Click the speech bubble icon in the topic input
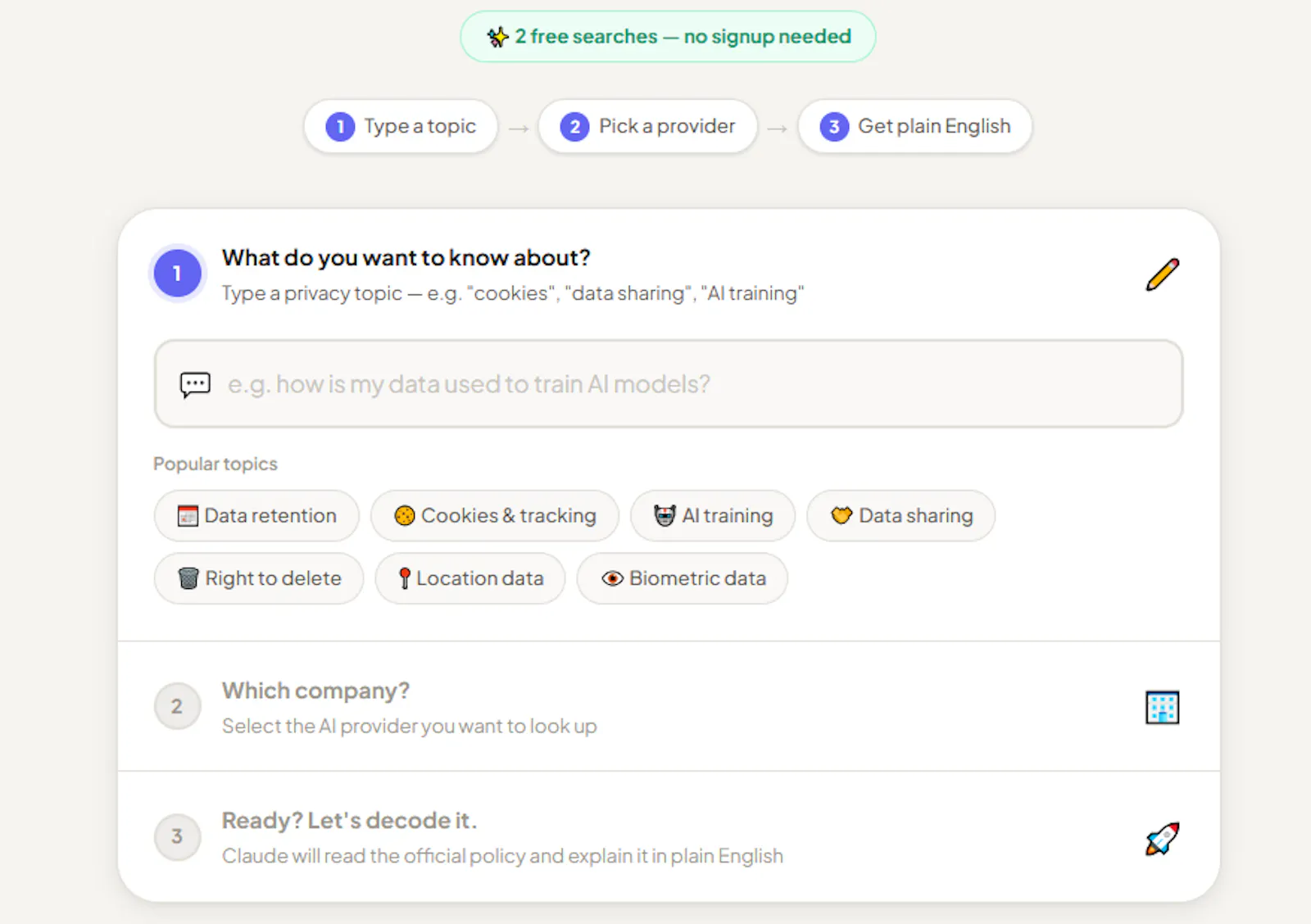 tap(195, 384)
